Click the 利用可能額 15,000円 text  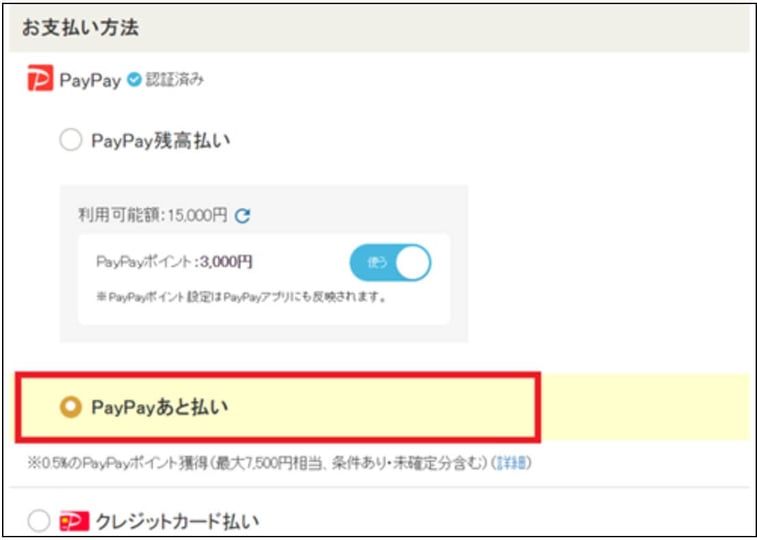152,215
